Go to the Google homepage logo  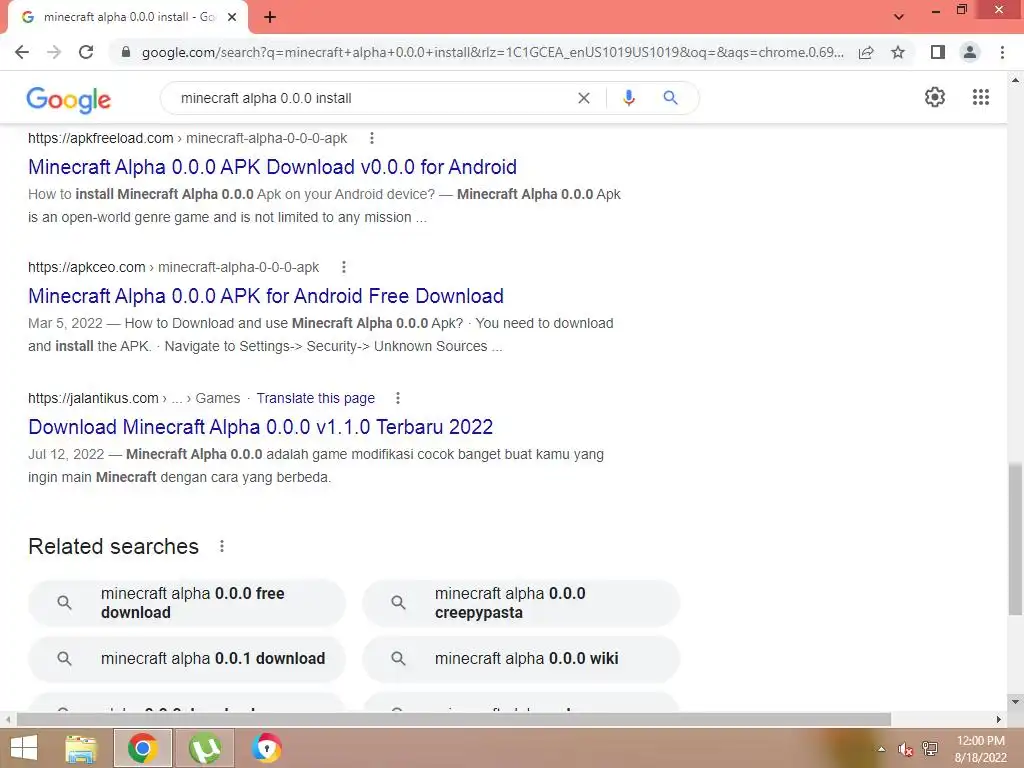point(69,99)
